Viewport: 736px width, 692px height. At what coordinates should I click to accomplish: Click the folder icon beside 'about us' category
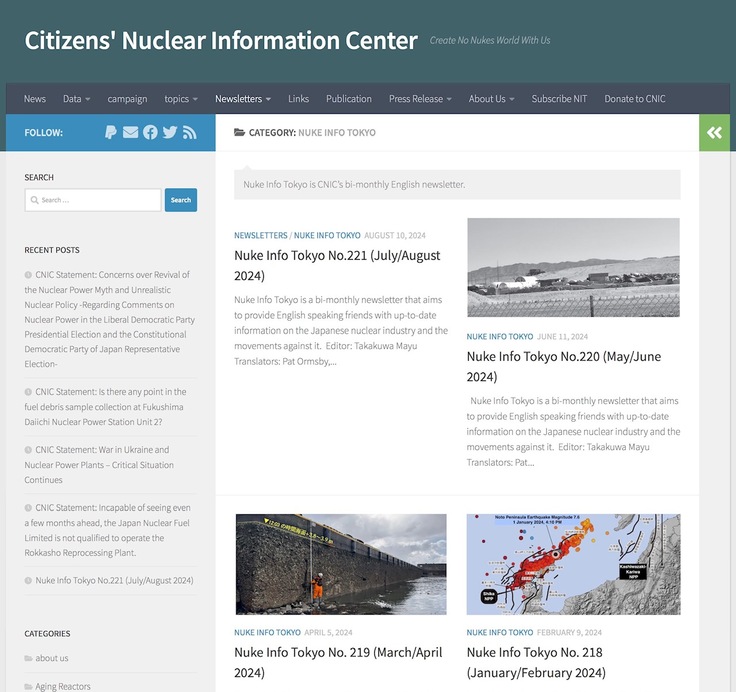pyautogui.click(x=28, y=658)
